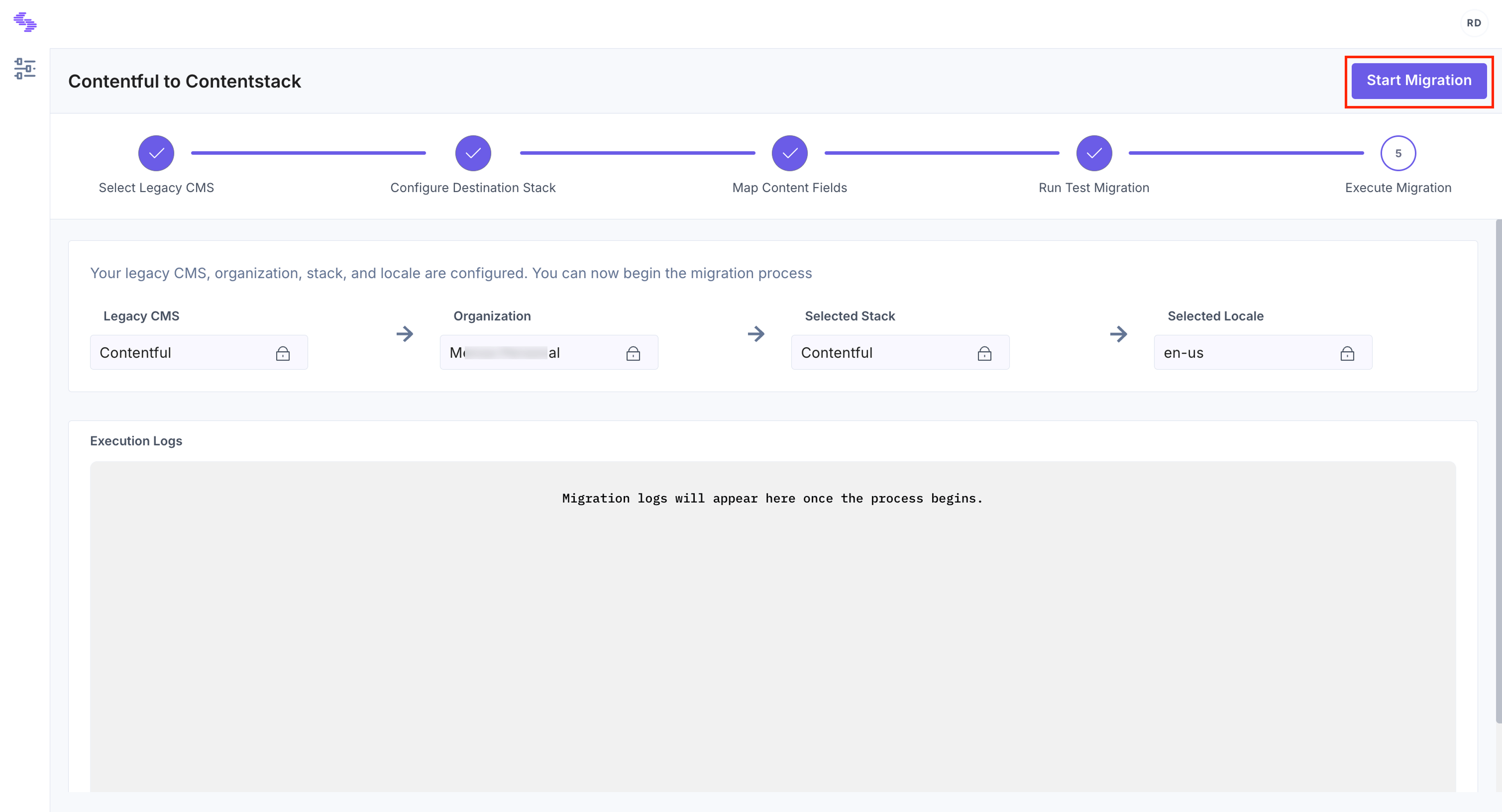Click the lock icon in Selected Locale field
The width and height of the screenshot is (1502, 812).
(1347, 353)
